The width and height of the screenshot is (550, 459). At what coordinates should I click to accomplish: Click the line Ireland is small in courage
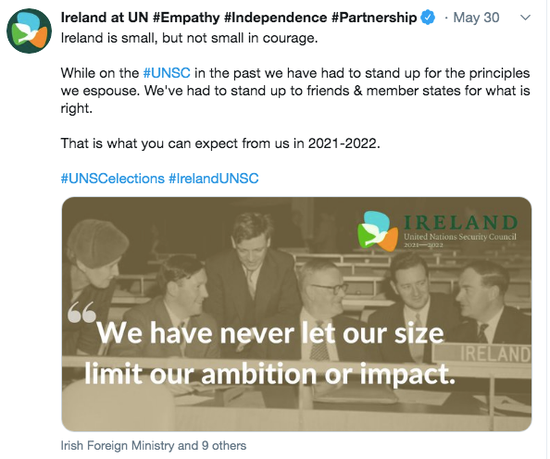189,38
